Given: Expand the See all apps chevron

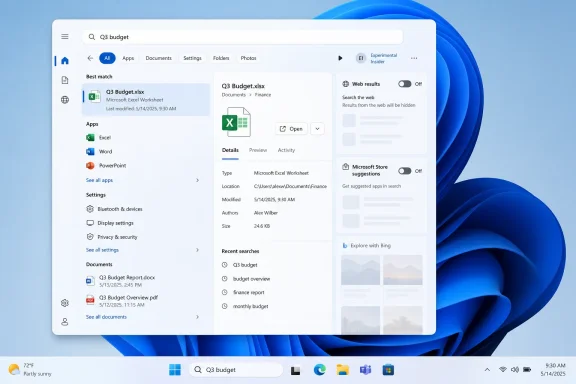Looking at the screenshot, I should [x=197, y=180].
